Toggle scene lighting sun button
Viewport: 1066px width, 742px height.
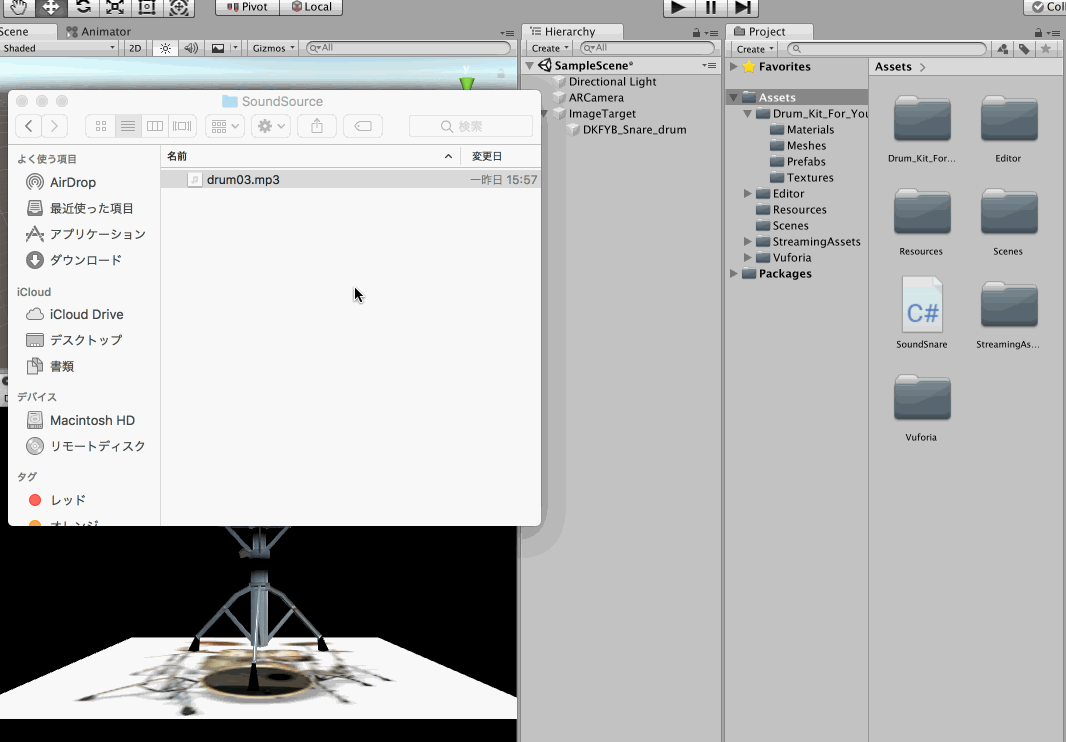pyautogui.click(x=166, y=48)
